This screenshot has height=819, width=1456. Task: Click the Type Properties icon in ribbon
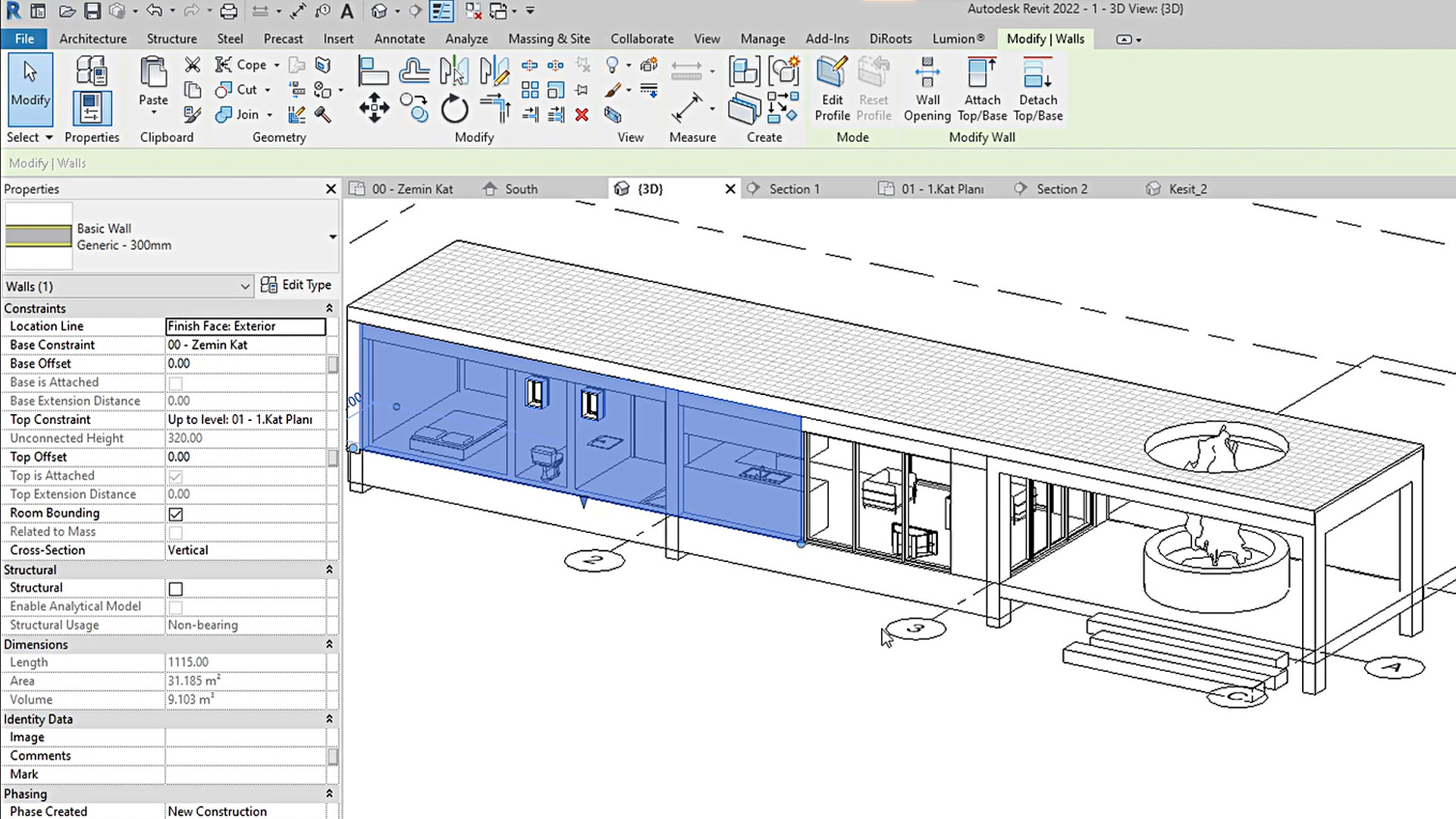(92, 71)
